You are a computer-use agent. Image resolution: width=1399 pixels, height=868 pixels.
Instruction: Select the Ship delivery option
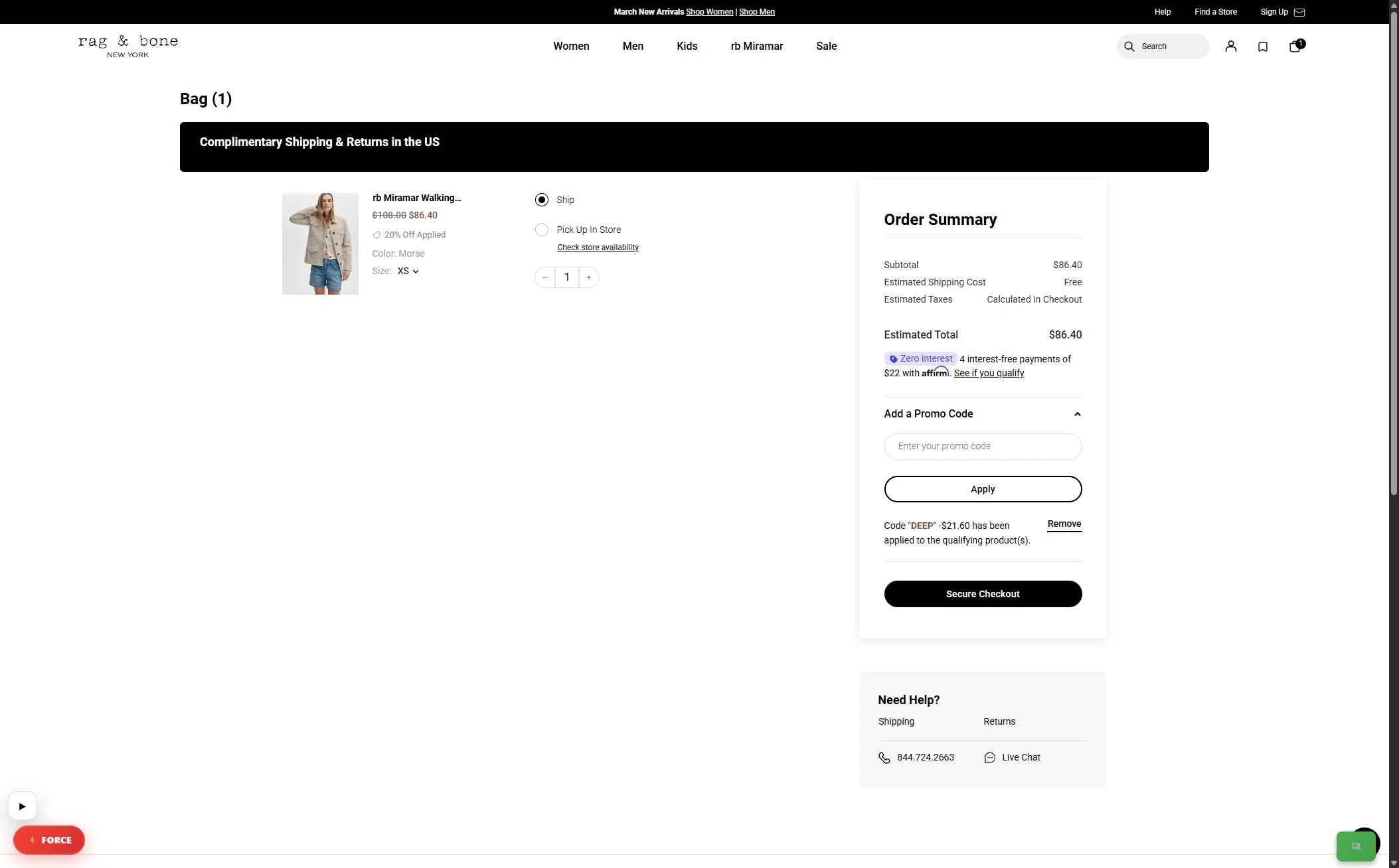(542, 200)
